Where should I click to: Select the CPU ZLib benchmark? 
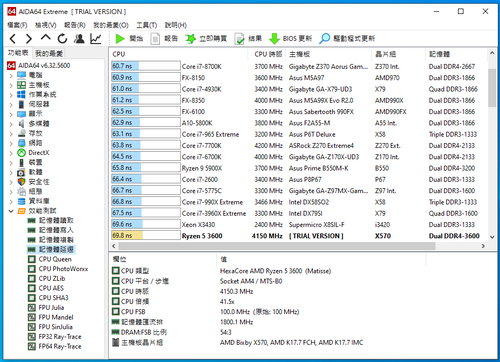click(x=46, y=278)
